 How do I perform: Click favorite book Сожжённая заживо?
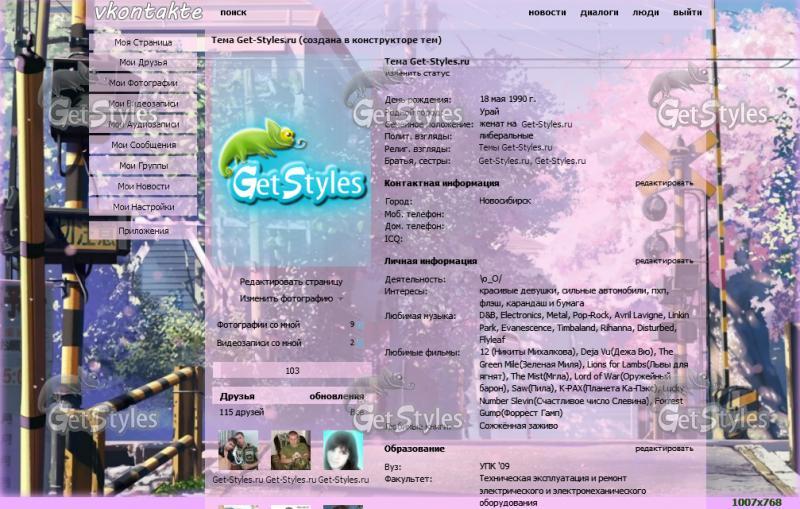point(518,425)
